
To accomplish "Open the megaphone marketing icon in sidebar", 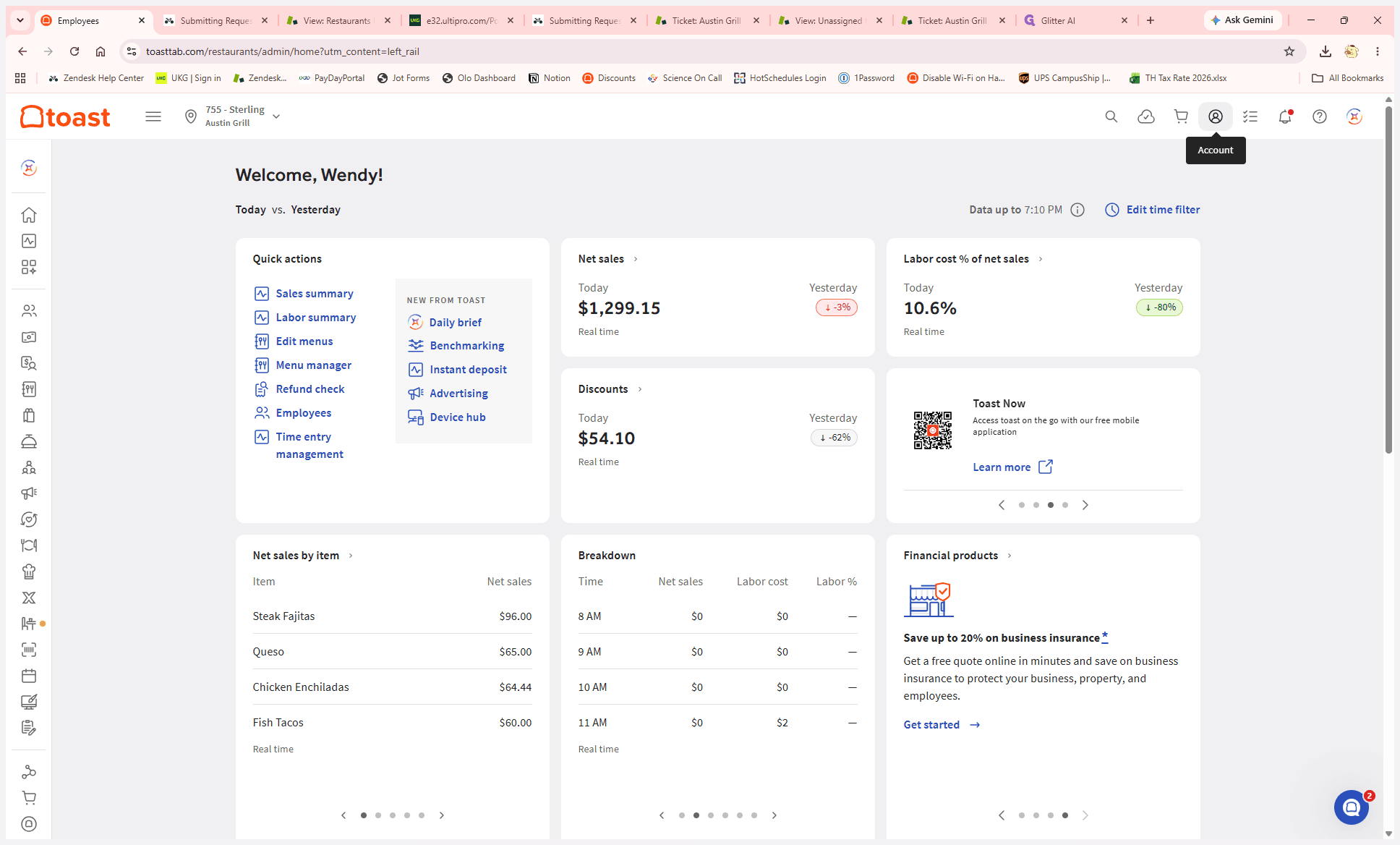I will pos(29,493).
